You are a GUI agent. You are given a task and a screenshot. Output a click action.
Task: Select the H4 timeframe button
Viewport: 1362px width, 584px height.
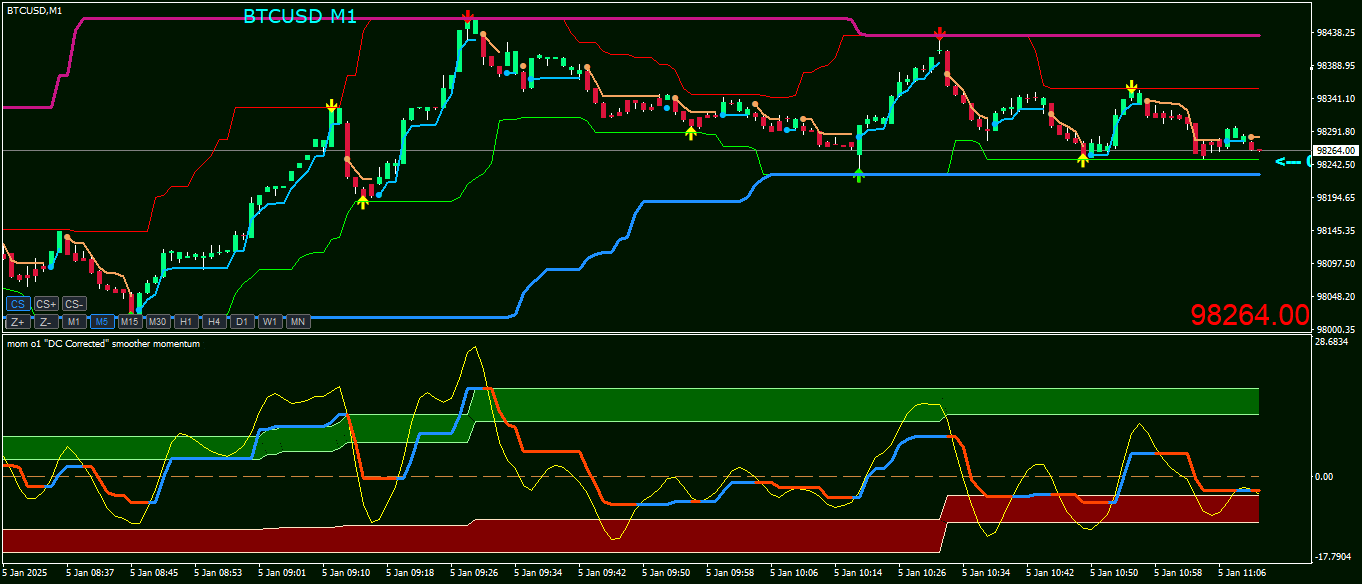tap(214, 322)
